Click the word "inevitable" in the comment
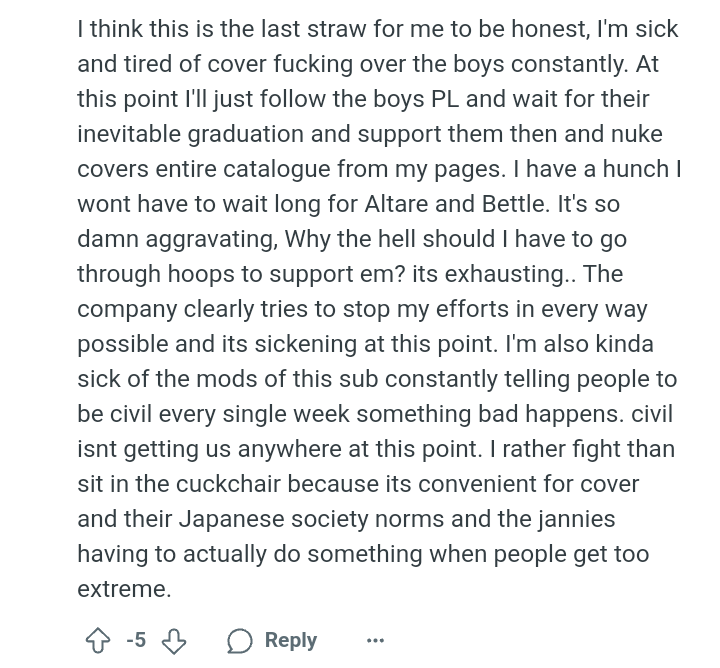This screenshot has height=668, width=720. click(x=134, y=134)
